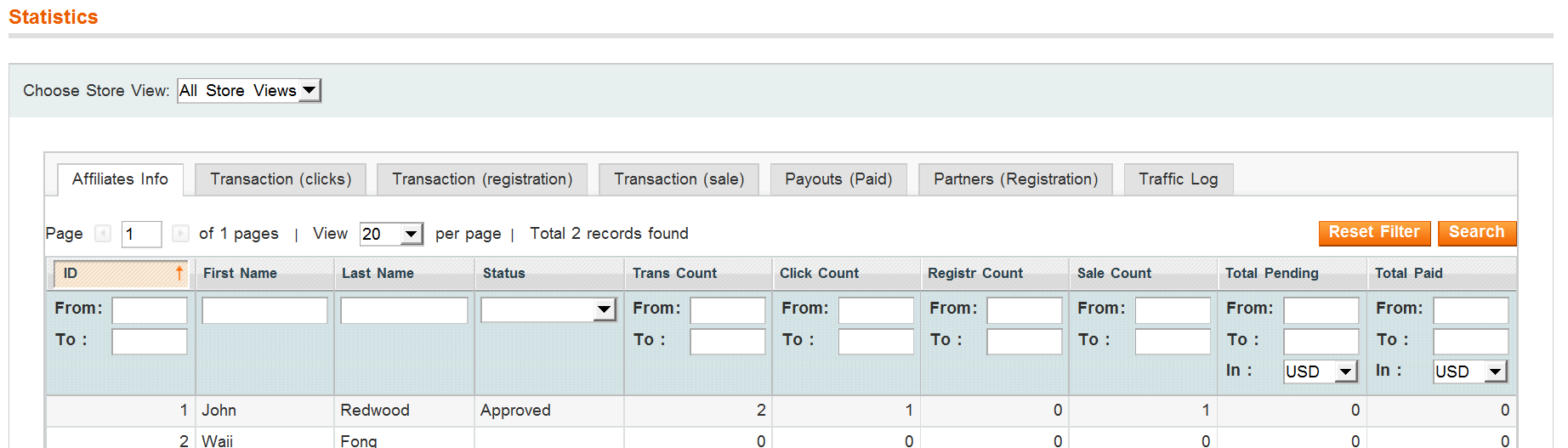
Task: Open the Status filter dropdown
Action: tap(548, 309)
